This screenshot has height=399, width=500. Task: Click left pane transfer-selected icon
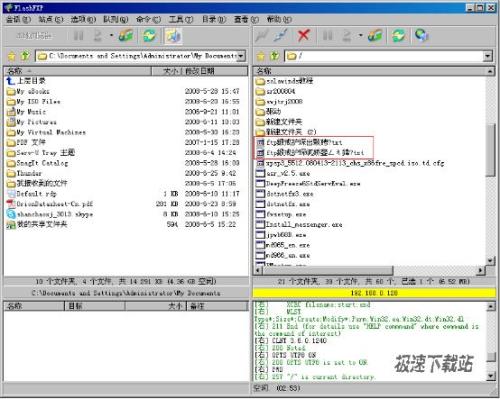pos(98,35)
